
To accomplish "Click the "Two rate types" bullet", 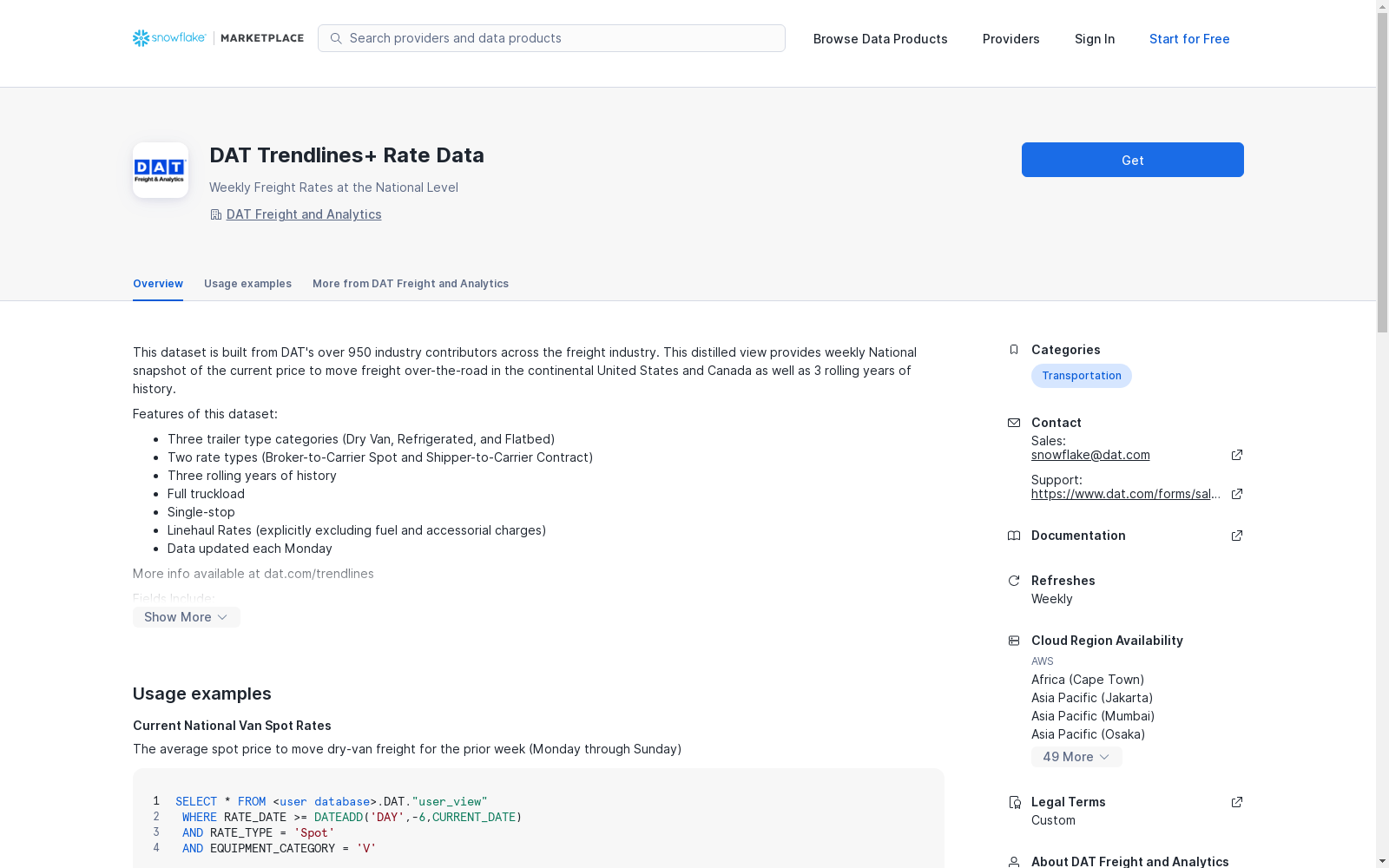I will point(380,457).
